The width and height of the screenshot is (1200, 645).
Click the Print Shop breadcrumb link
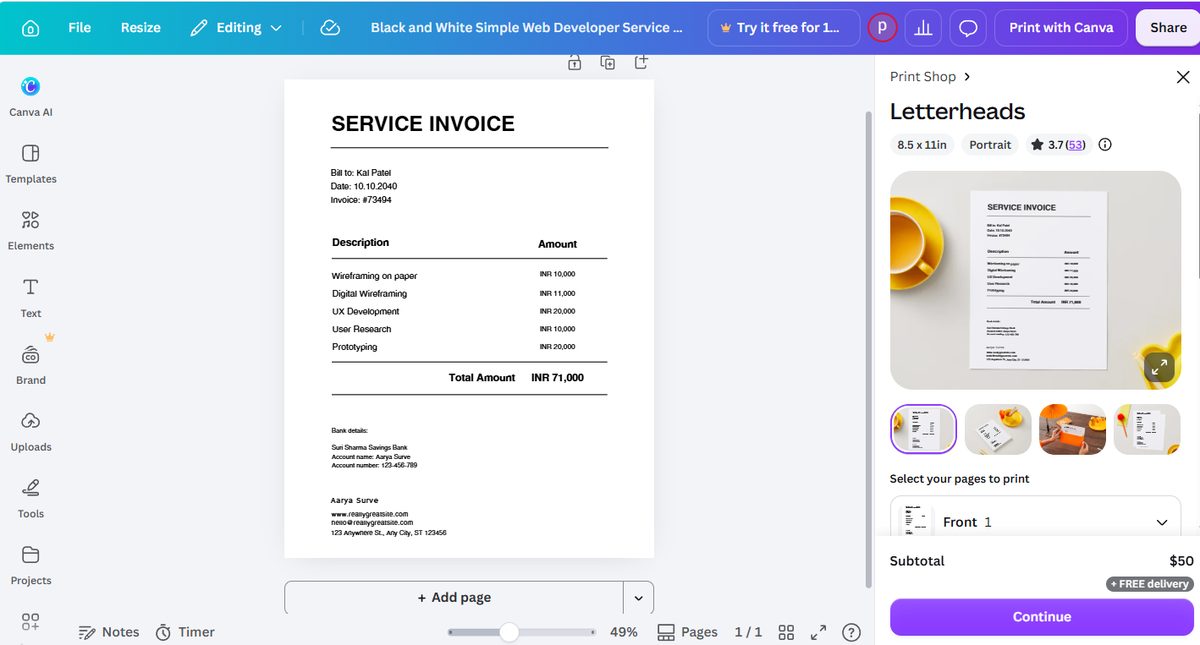(x=923, y=77)
